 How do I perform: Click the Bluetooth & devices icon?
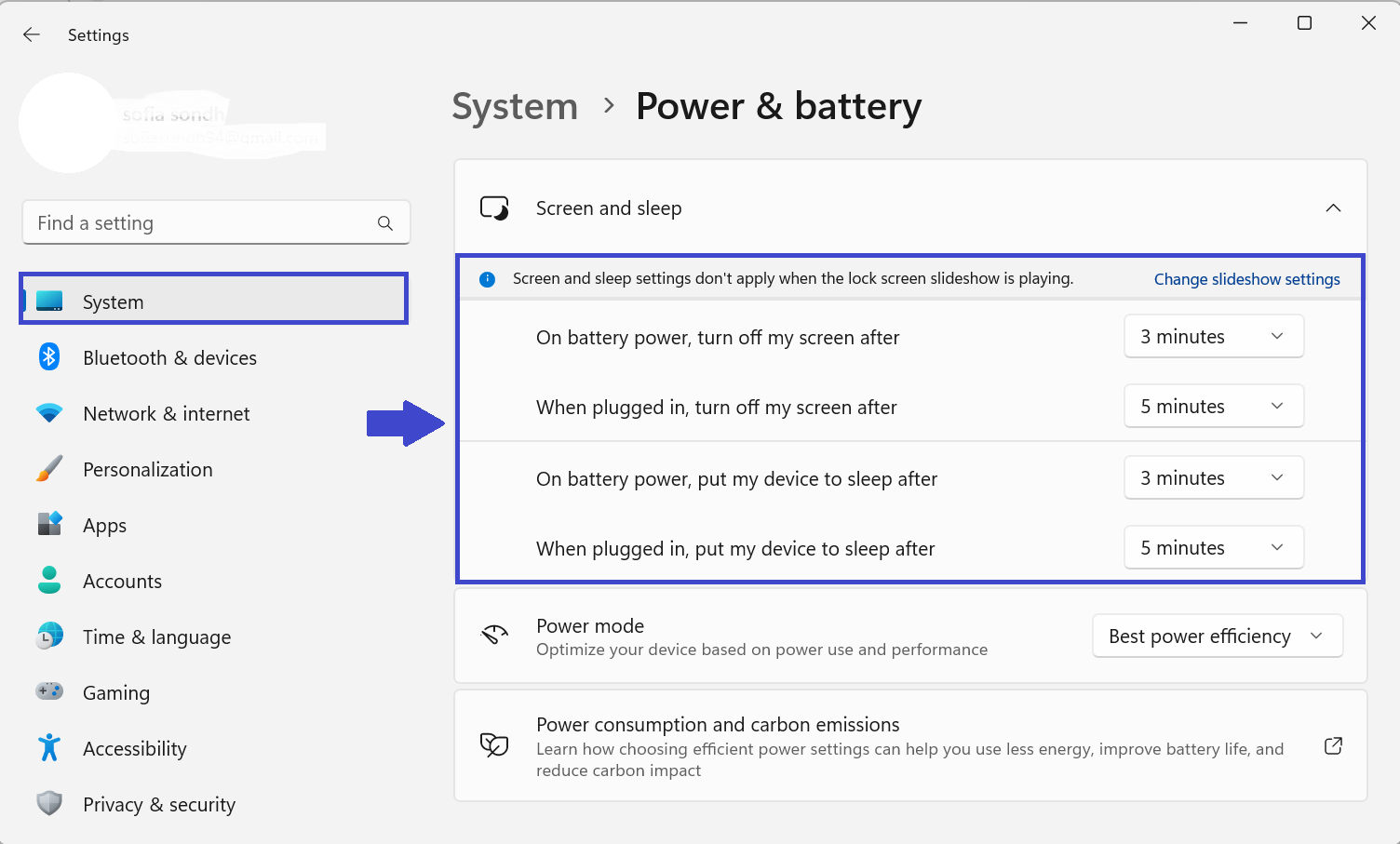click(x=49, y=357)
